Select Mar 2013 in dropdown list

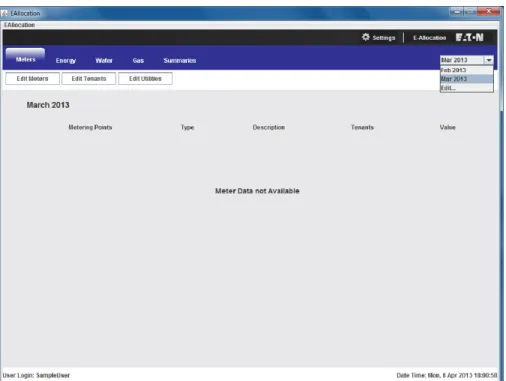[466, 79]
